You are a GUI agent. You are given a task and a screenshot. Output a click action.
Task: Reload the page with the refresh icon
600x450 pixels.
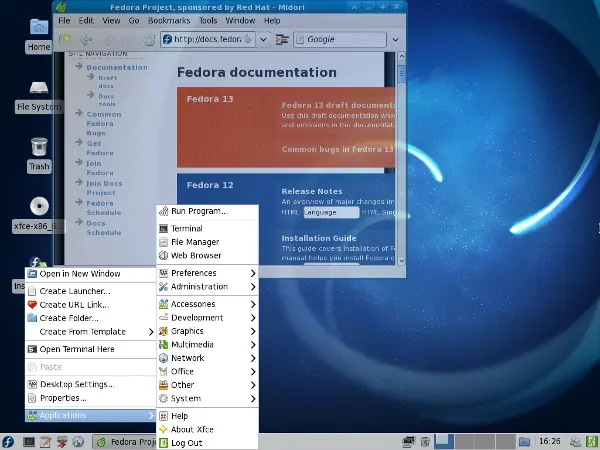pos(148,39)
